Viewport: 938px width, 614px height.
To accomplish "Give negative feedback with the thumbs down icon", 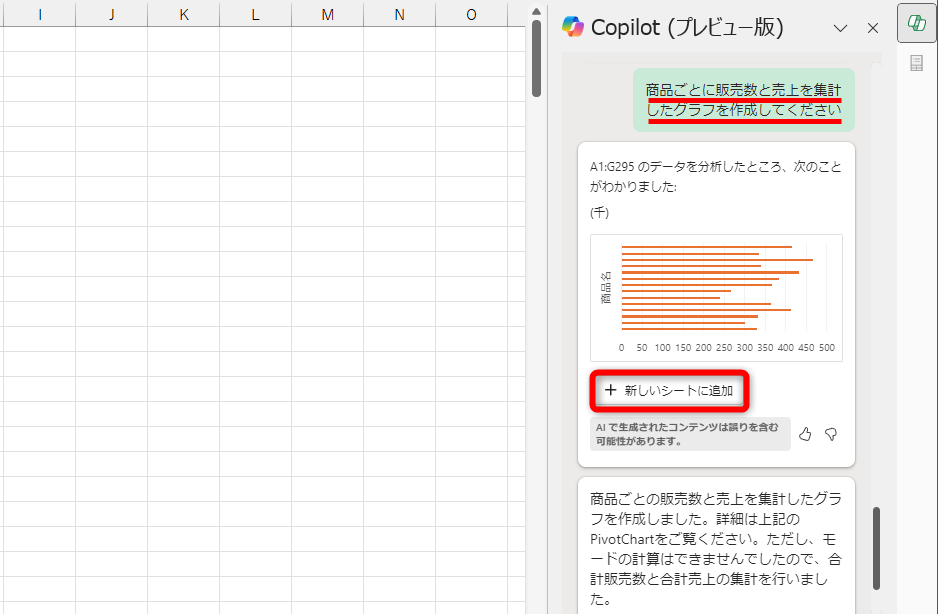I will pyautogui.click(x=831, y=433).
